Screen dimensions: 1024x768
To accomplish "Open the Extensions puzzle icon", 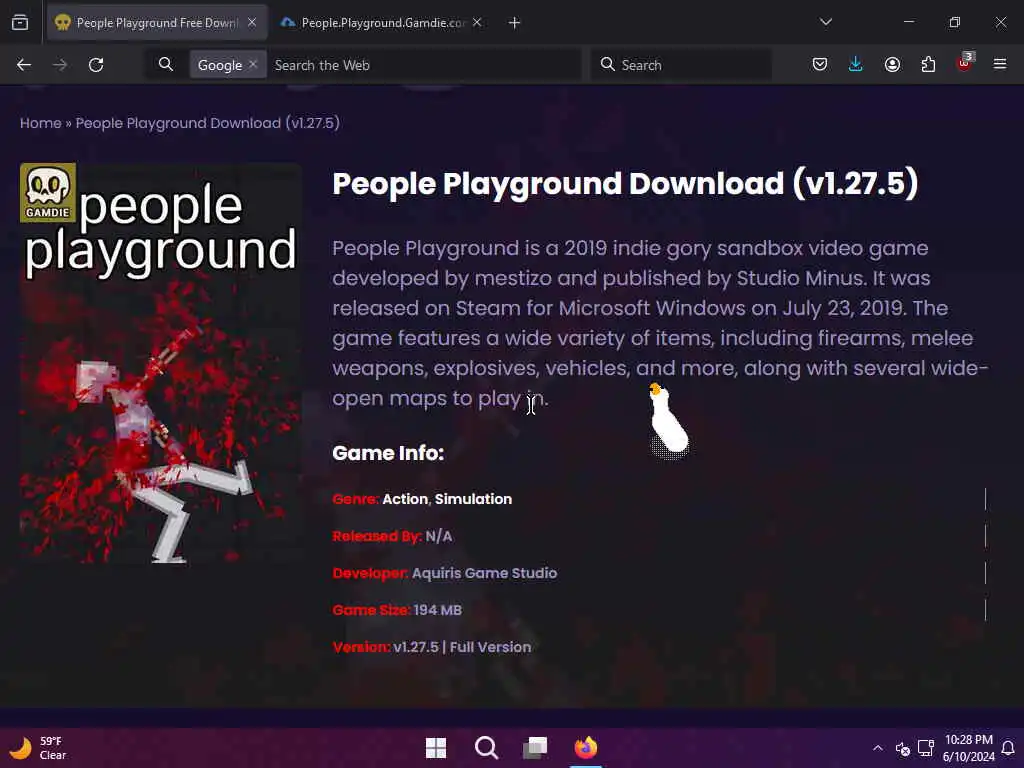I will click(x=928, y=64).
